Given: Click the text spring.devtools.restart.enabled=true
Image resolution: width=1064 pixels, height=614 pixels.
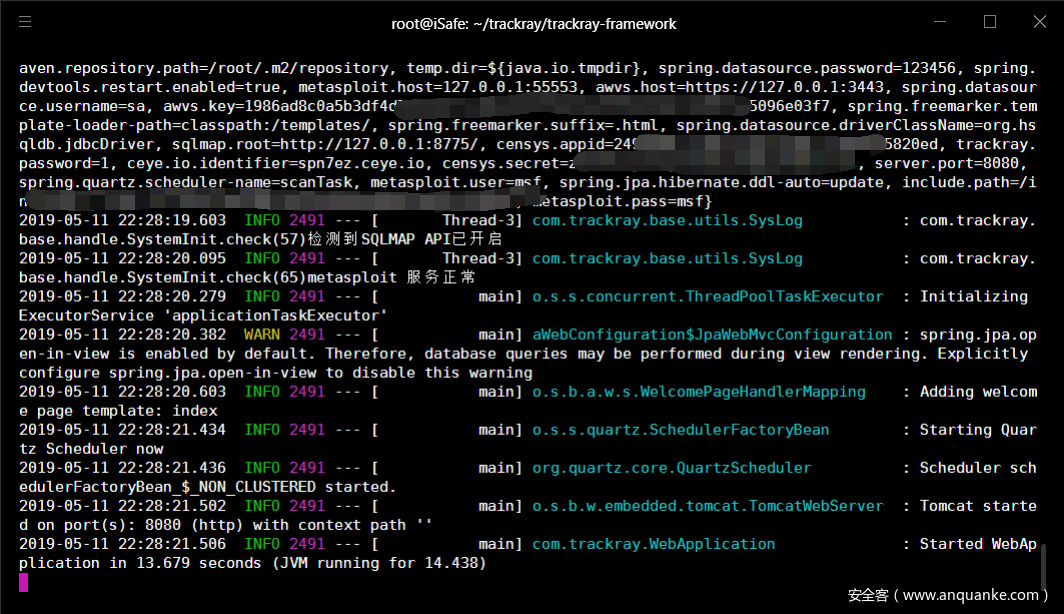Looking at the screenshot, I should 149,88.
